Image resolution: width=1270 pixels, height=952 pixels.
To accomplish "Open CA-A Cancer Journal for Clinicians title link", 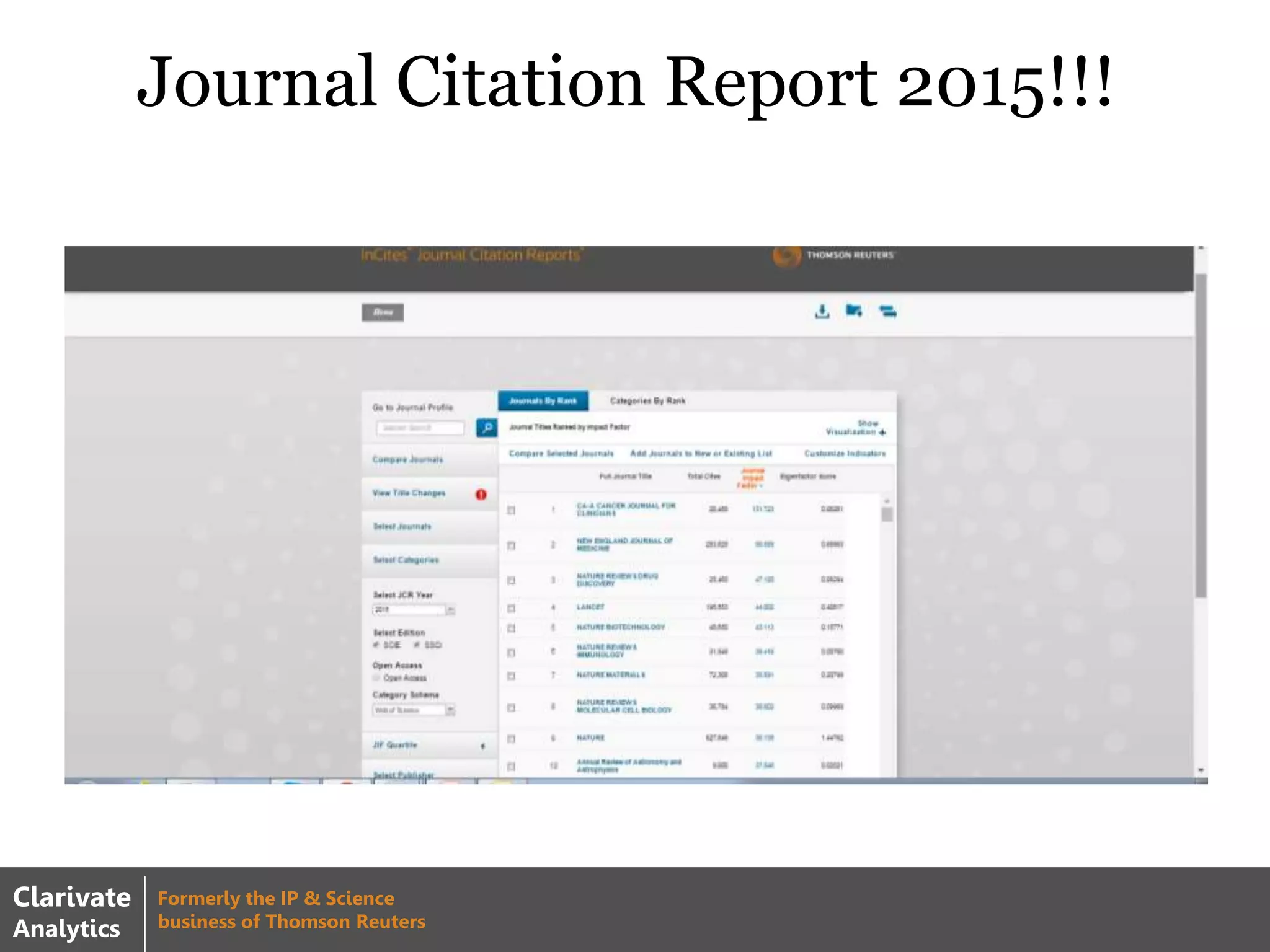I will click(626, 509).
